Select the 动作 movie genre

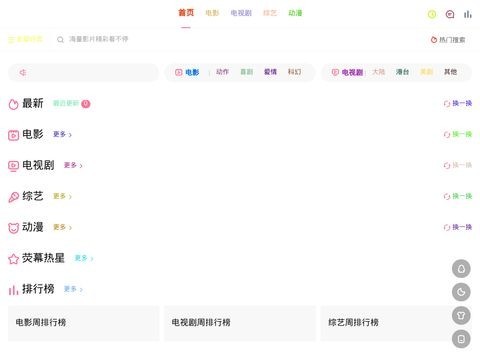[222, 72]
